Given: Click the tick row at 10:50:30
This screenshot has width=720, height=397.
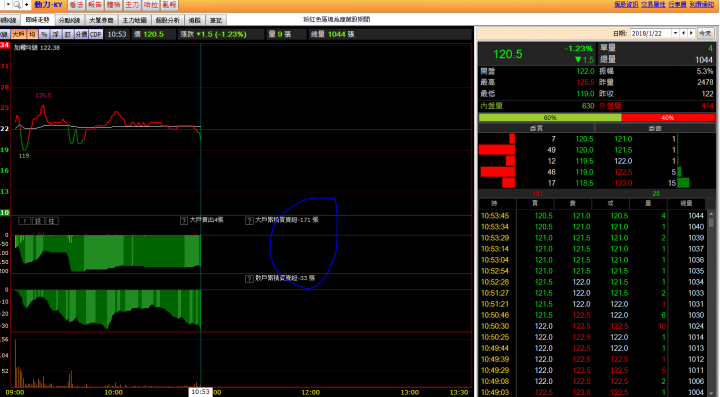Looking at the screenshot, I should pos(593,326).
